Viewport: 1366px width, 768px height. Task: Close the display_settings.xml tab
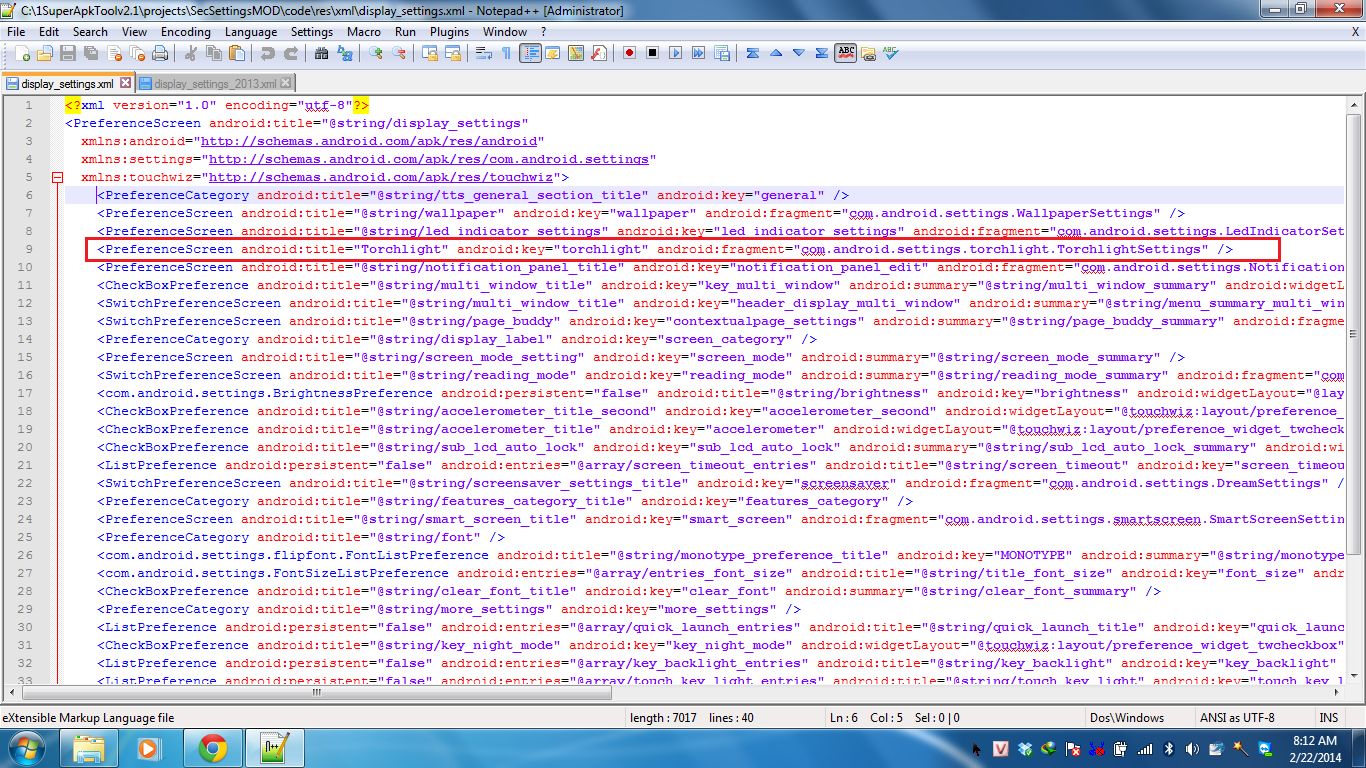pos(124,83)
